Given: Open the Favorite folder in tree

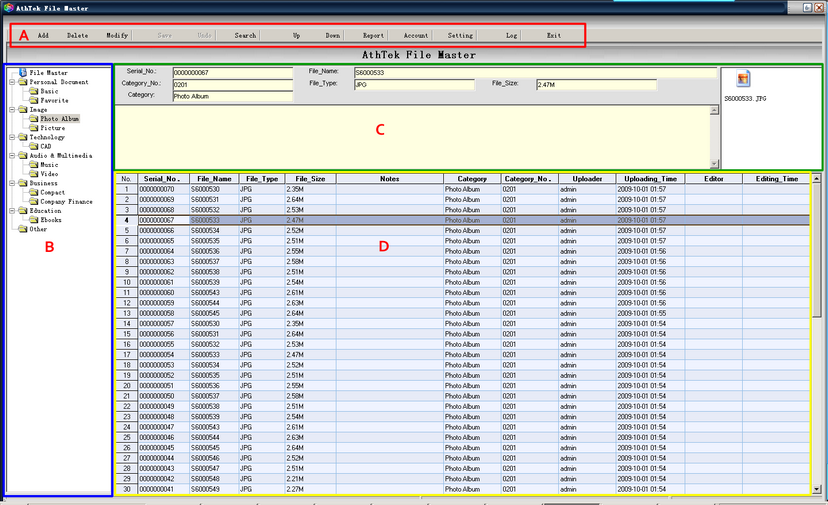Looking at the screenshot, I should 54,100.
